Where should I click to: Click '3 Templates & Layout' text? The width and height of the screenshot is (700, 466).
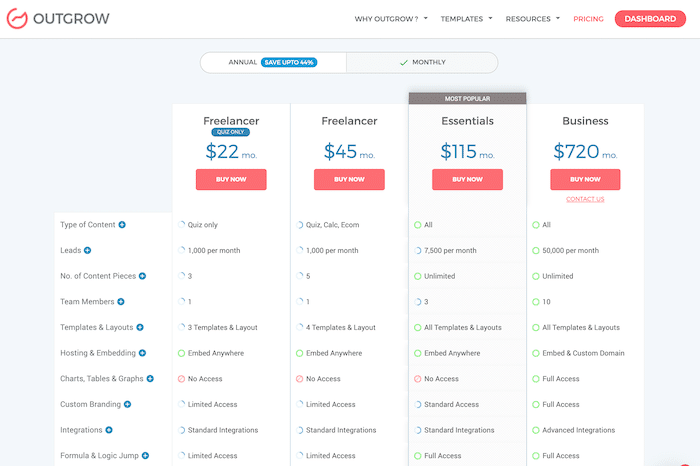tap(222, 328)
